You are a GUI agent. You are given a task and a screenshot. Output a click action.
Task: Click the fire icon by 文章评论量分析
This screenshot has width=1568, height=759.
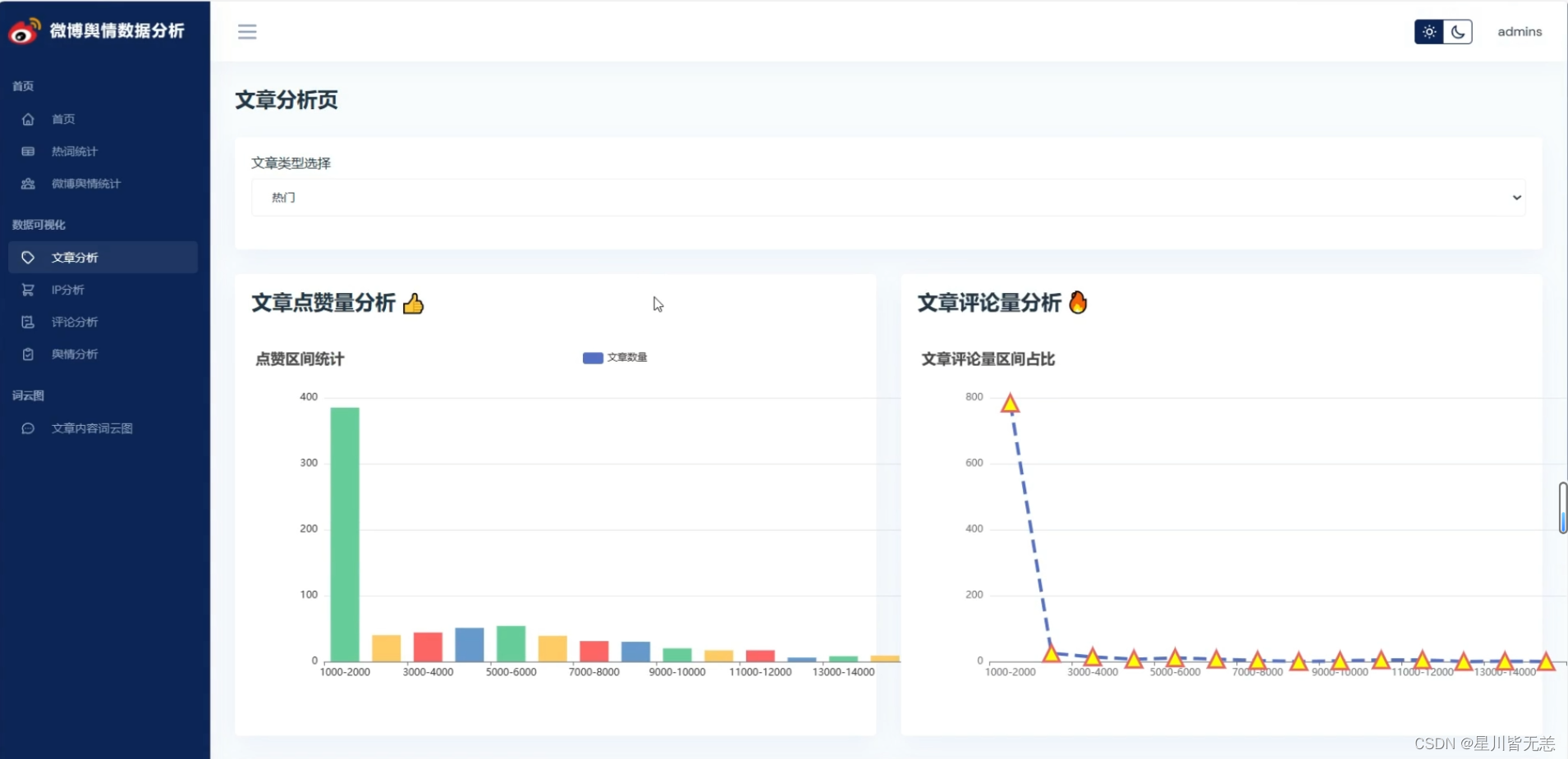click(1078, 303)
